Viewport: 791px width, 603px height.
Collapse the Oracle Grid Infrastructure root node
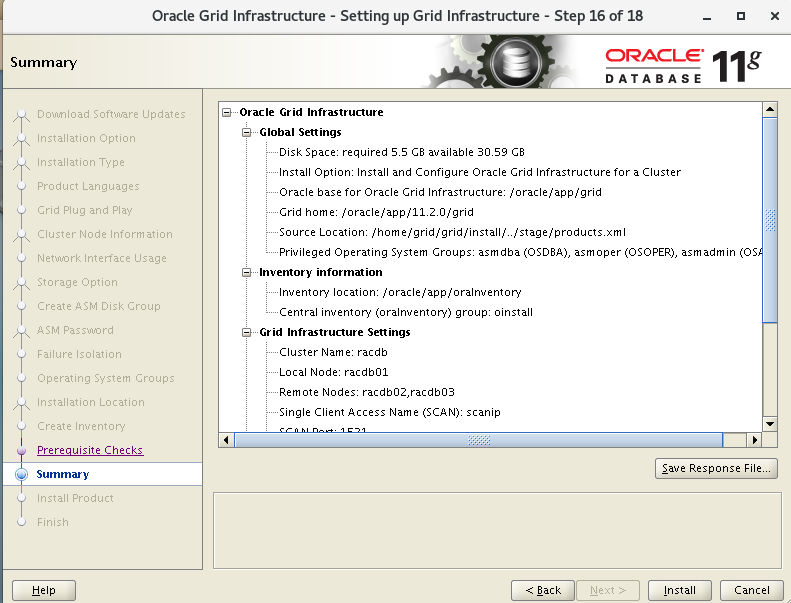tap(227, 112)
